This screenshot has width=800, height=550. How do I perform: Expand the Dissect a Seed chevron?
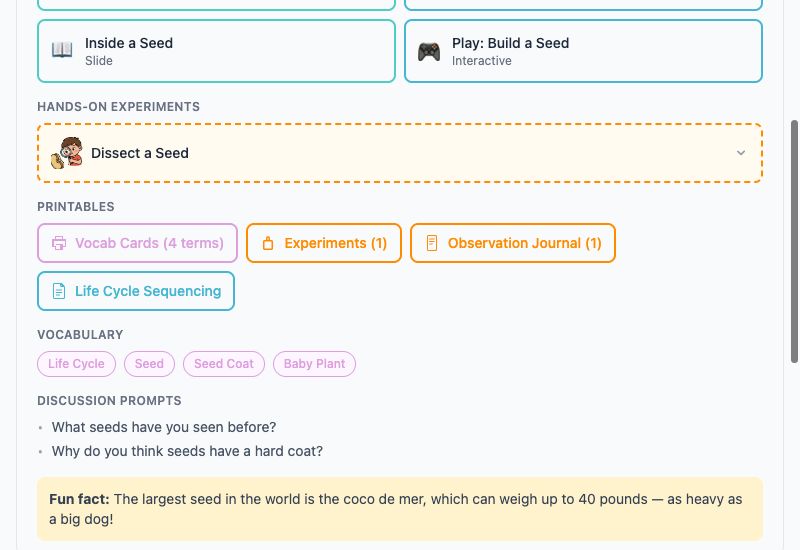pos(741,153)
